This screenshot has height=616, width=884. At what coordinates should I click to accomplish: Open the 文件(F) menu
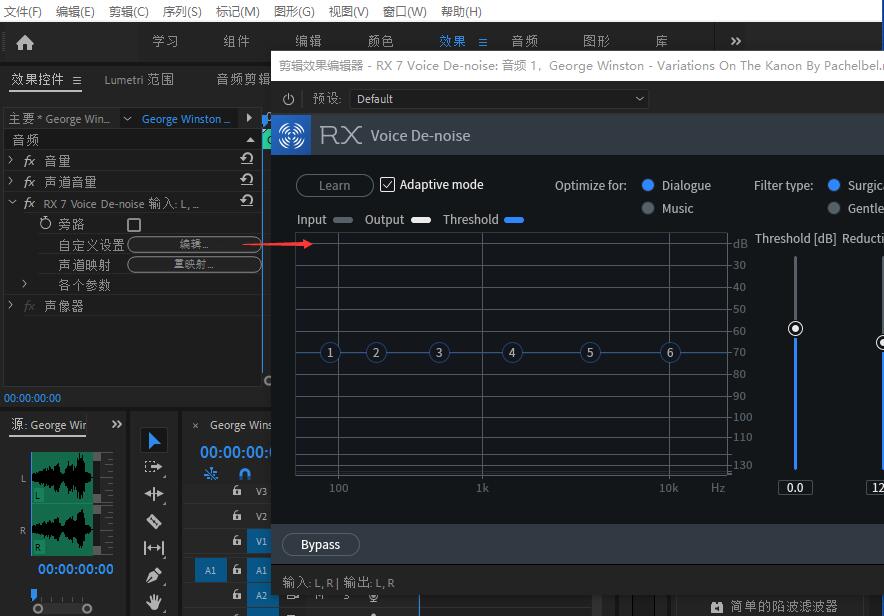click(x=23, y=11)
